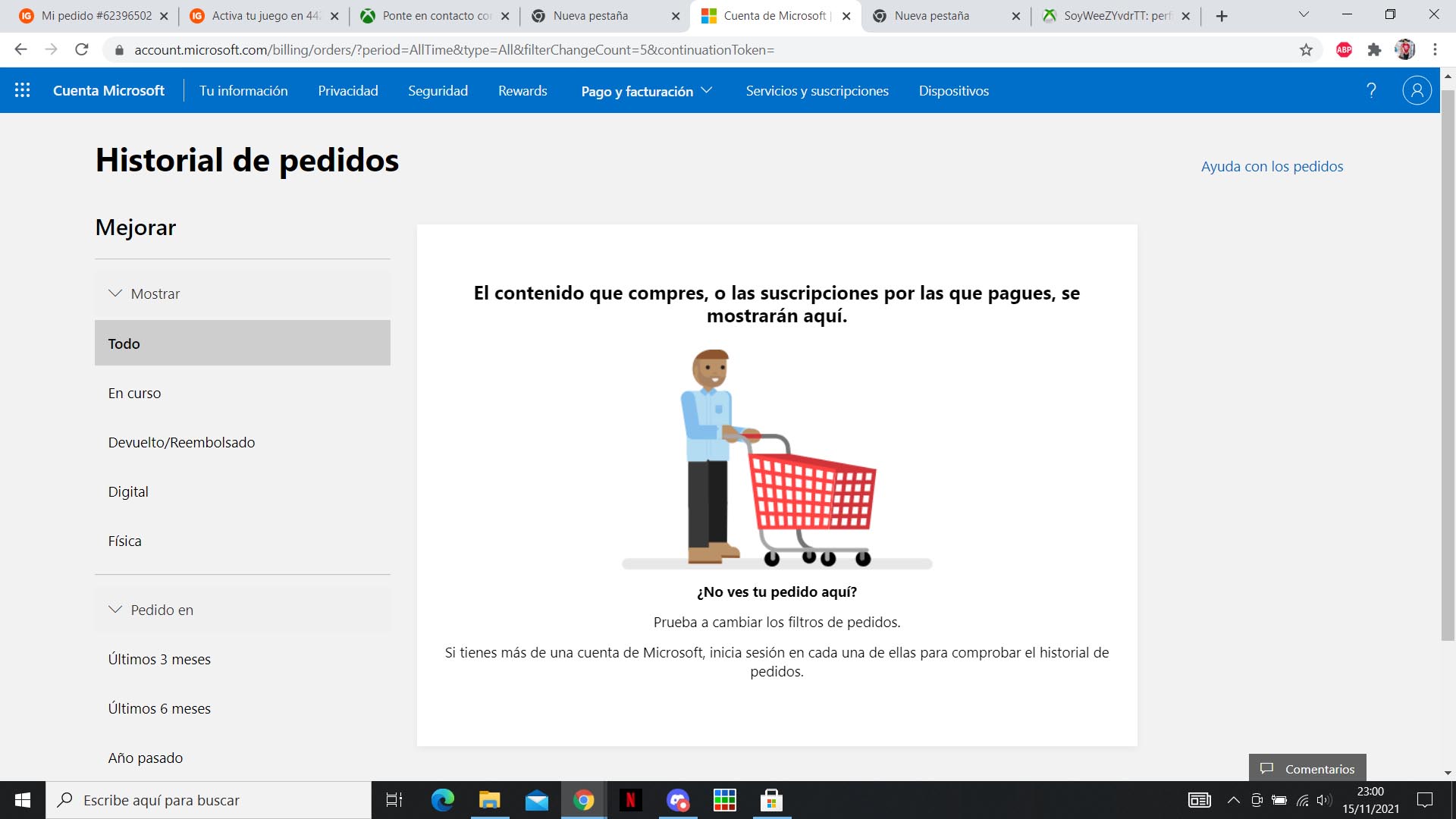Expand the Pago y facturación dropdown
Image resolution: width=1456 pixels, height=819 pixels.
[646, 91]
